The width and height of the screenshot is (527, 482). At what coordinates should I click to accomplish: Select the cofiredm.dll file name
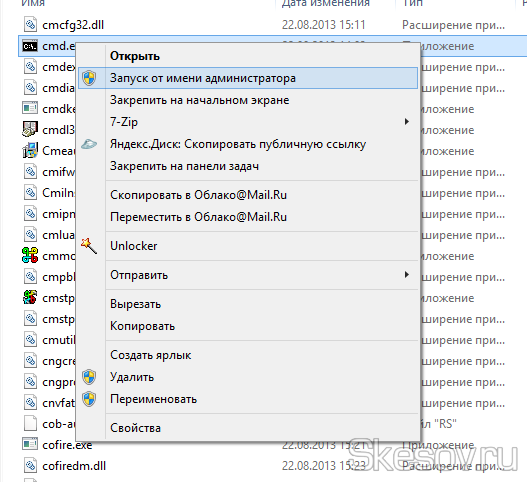[74, 466]
